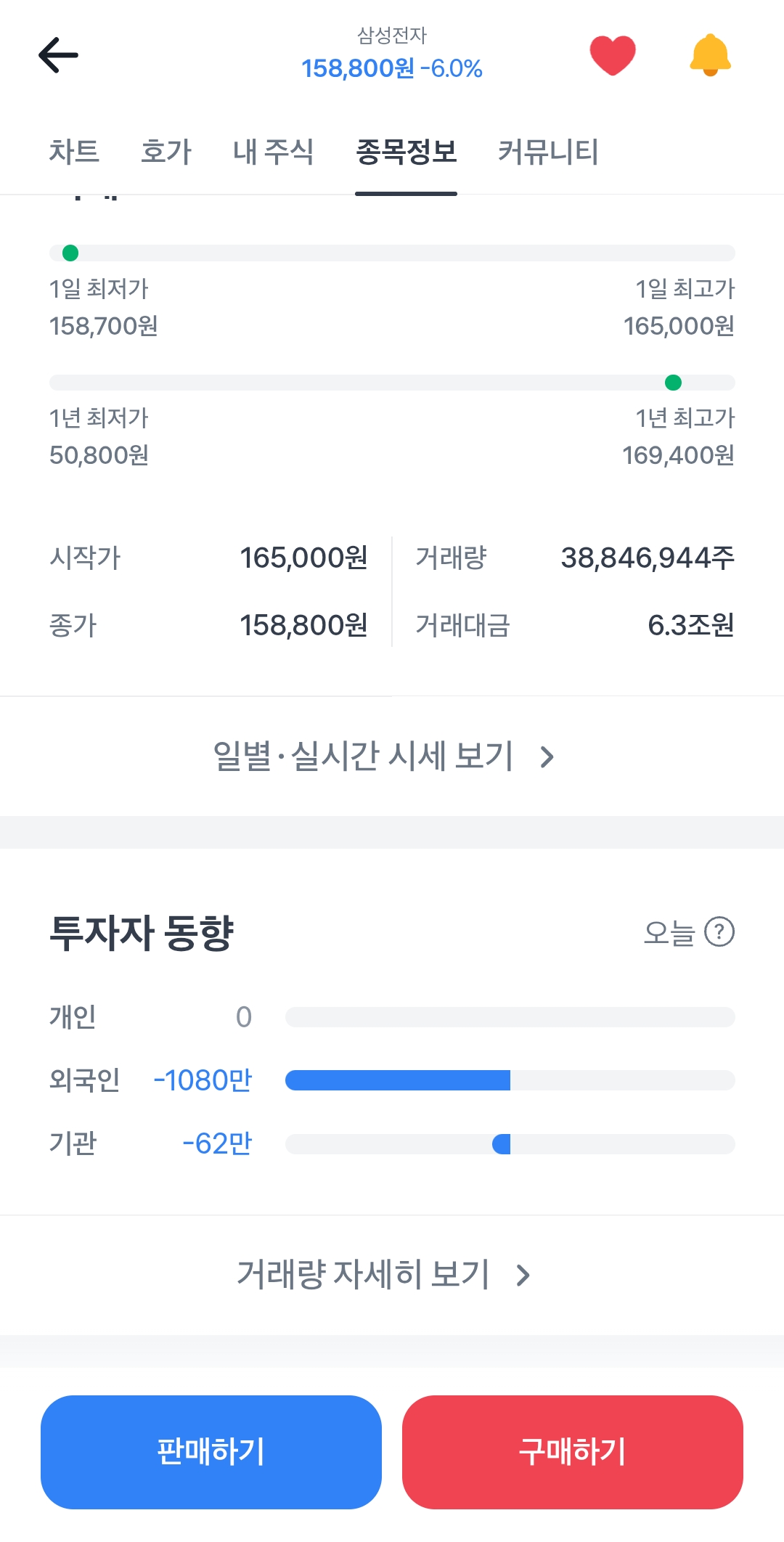Toggle the yellow bell price alert
784x1542 pixels.
tap(710, 55)
